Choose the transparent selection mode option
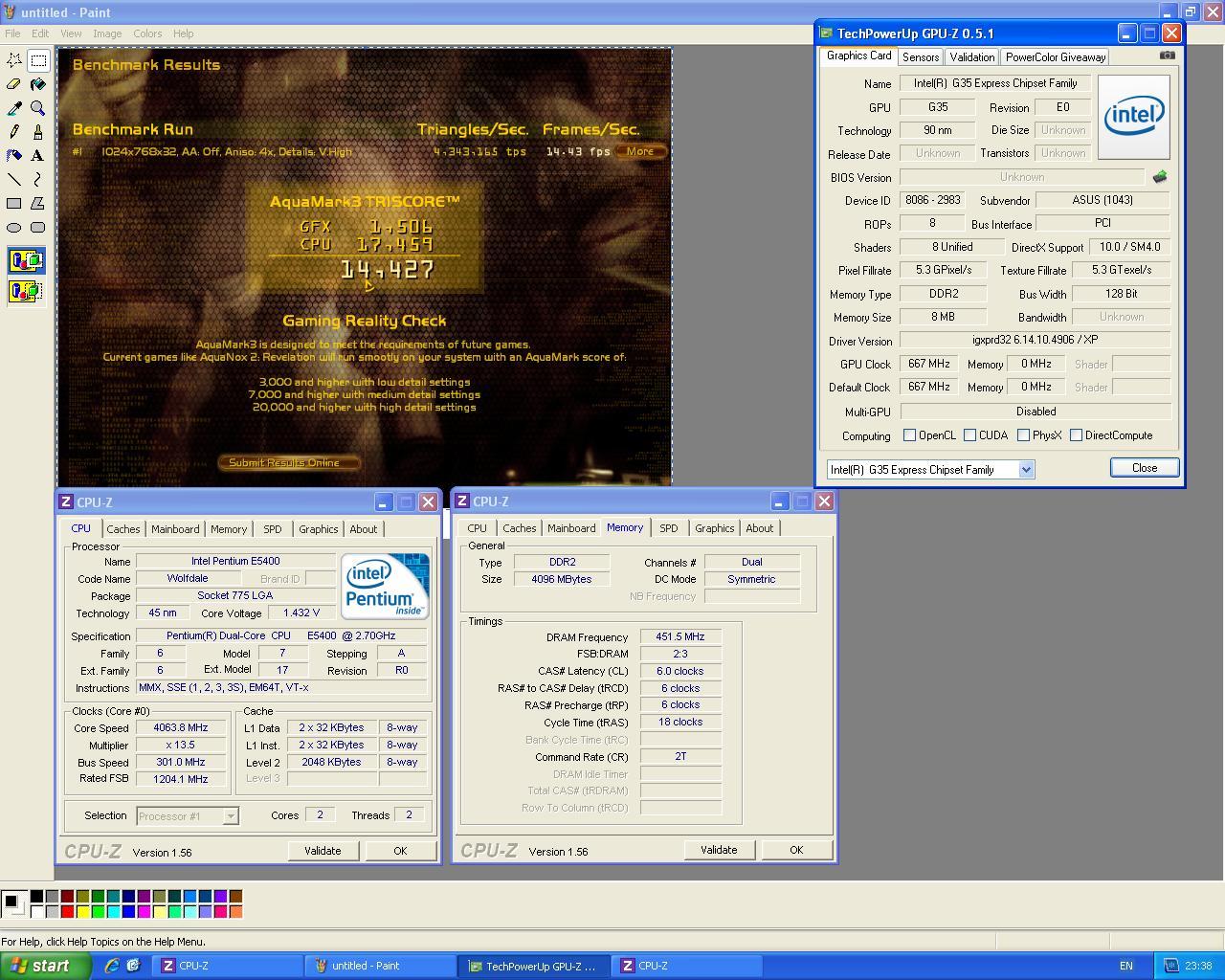Viewport: 1225px width, 980px height. pyautogui.click(x=26, y=291)
